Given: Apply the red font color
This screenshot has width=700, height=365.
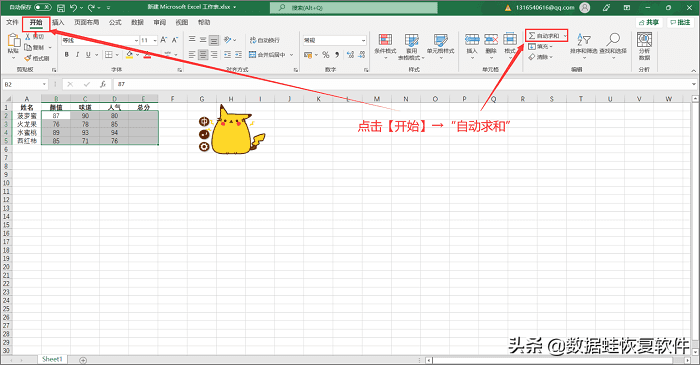Looking at the screenshot, I should coord(147,54).
